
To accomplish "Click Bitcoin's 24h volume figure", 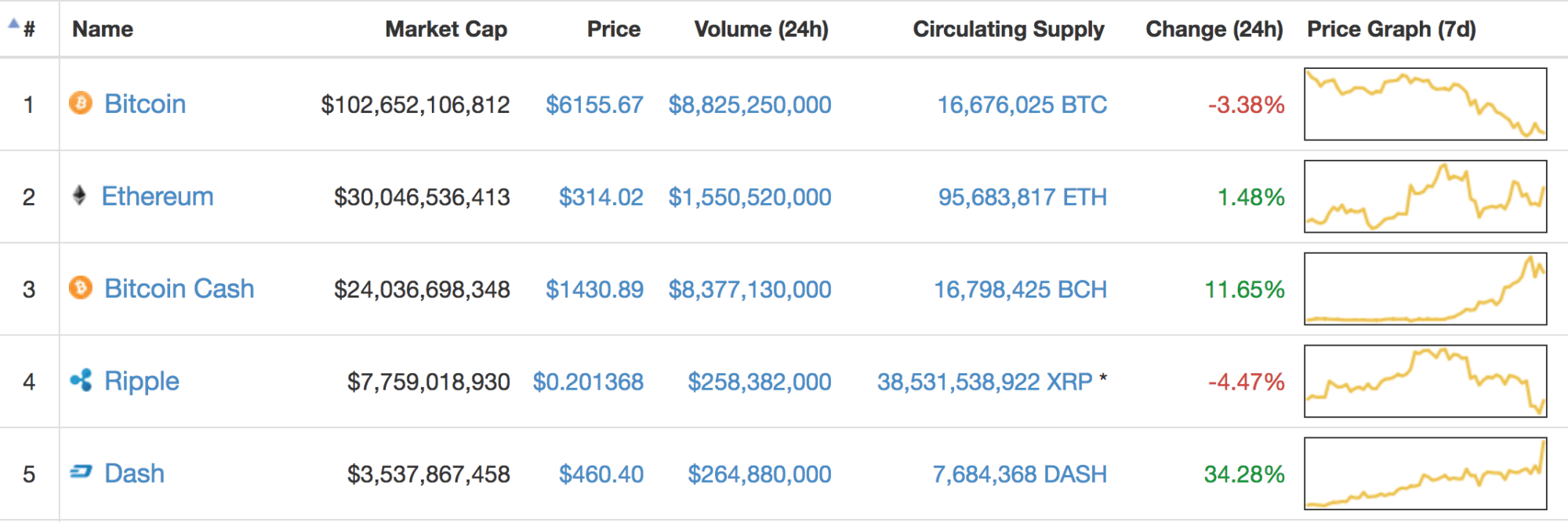I will pos(750,103).
